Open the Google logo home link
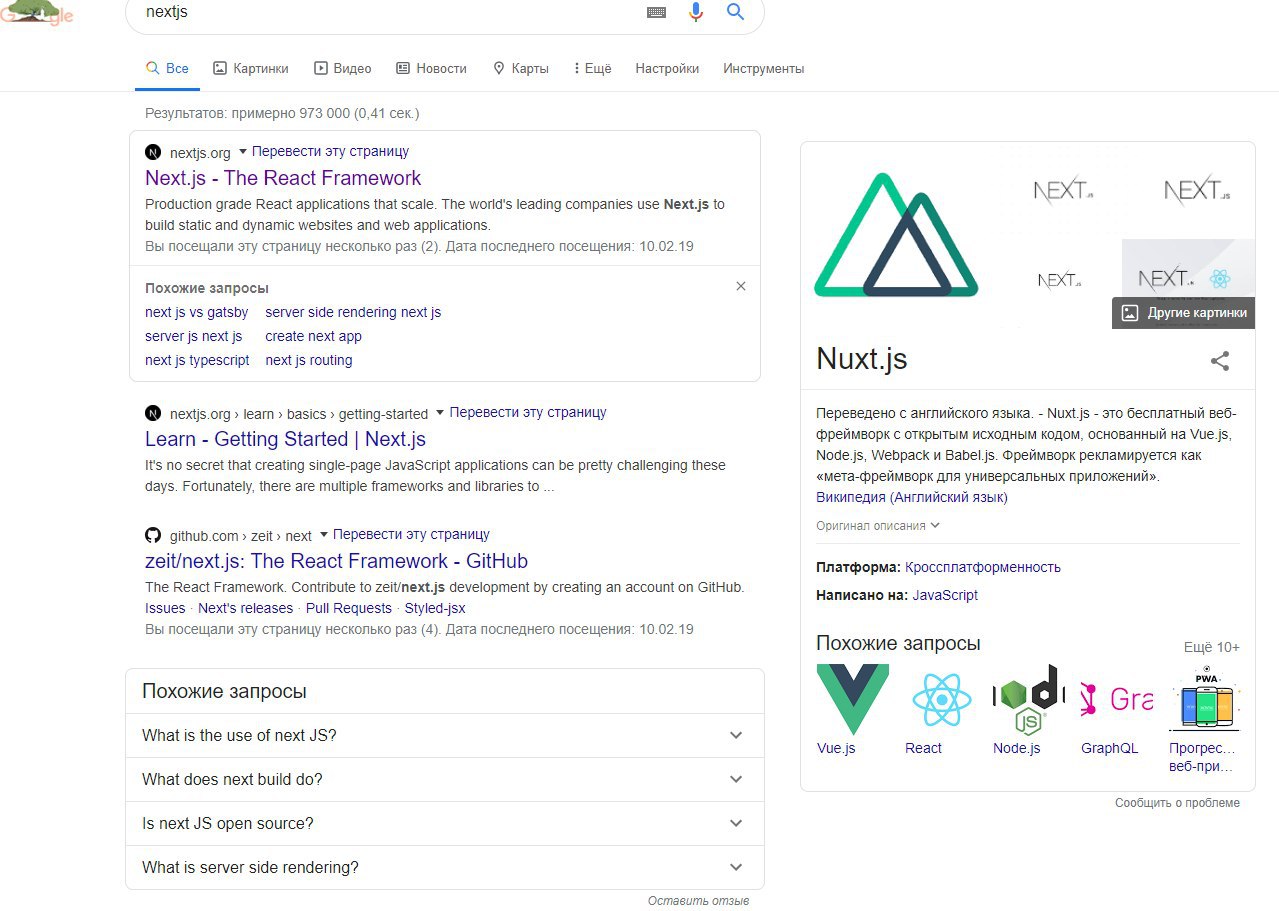The image size is (1279, 911). pos(38,13)
